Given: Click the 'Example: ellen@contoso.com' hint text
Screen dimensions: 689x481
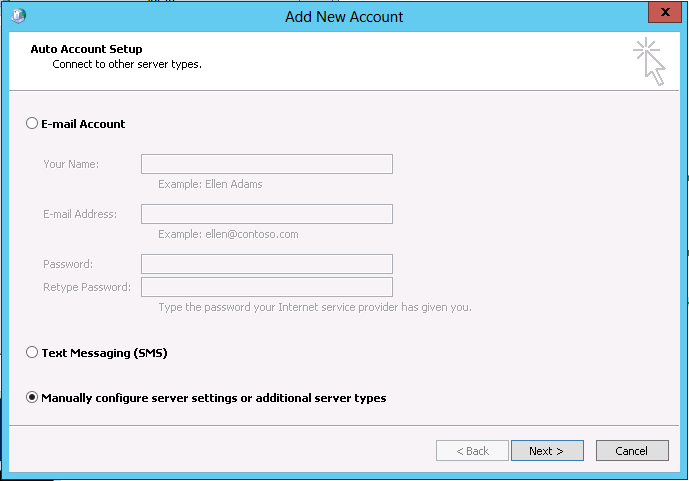Looking at the screenshot, I should [x=228, y=234].
